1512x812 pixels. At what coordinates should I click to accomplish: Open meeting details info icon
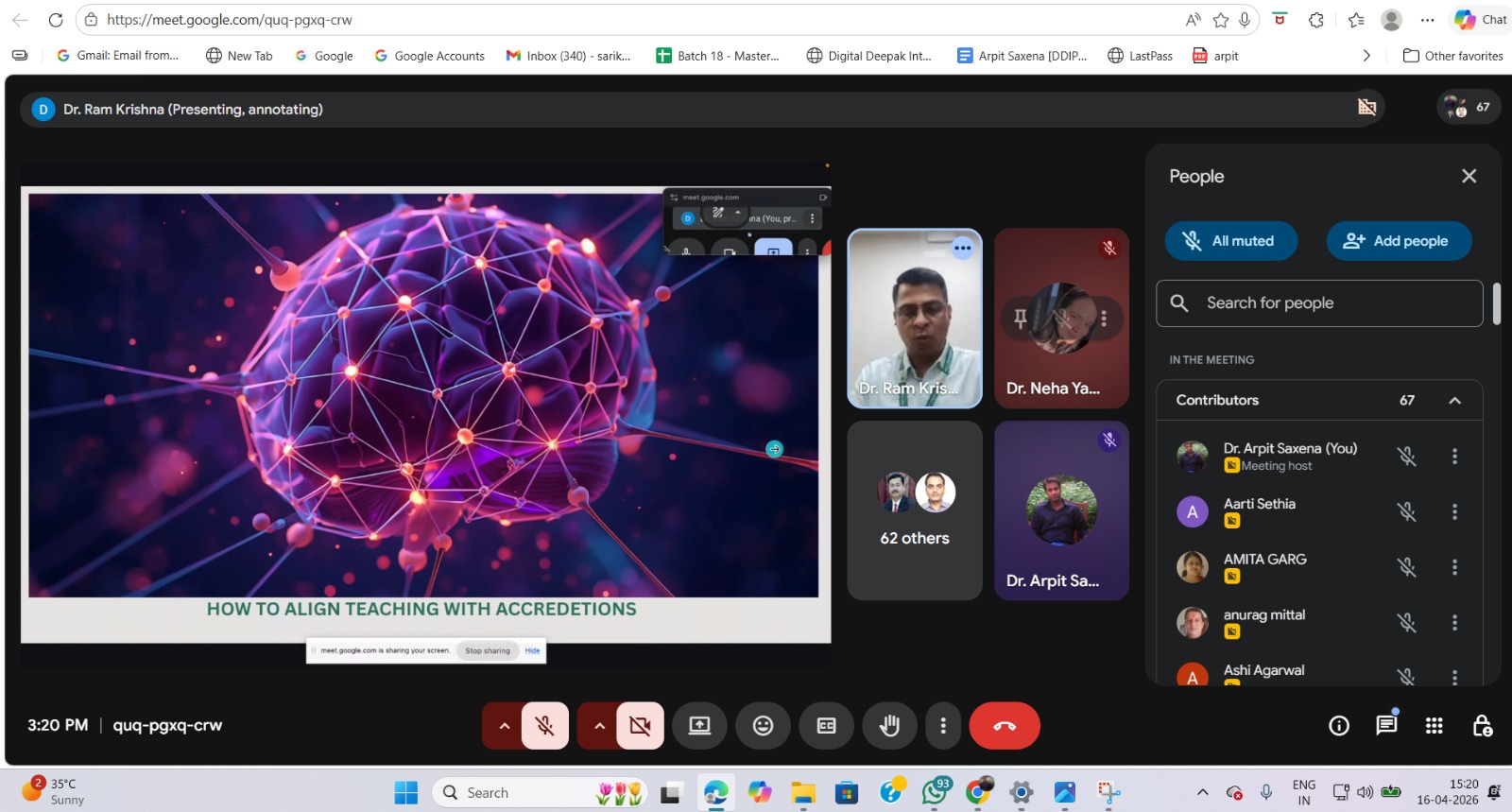click(x=1338, y=726)
